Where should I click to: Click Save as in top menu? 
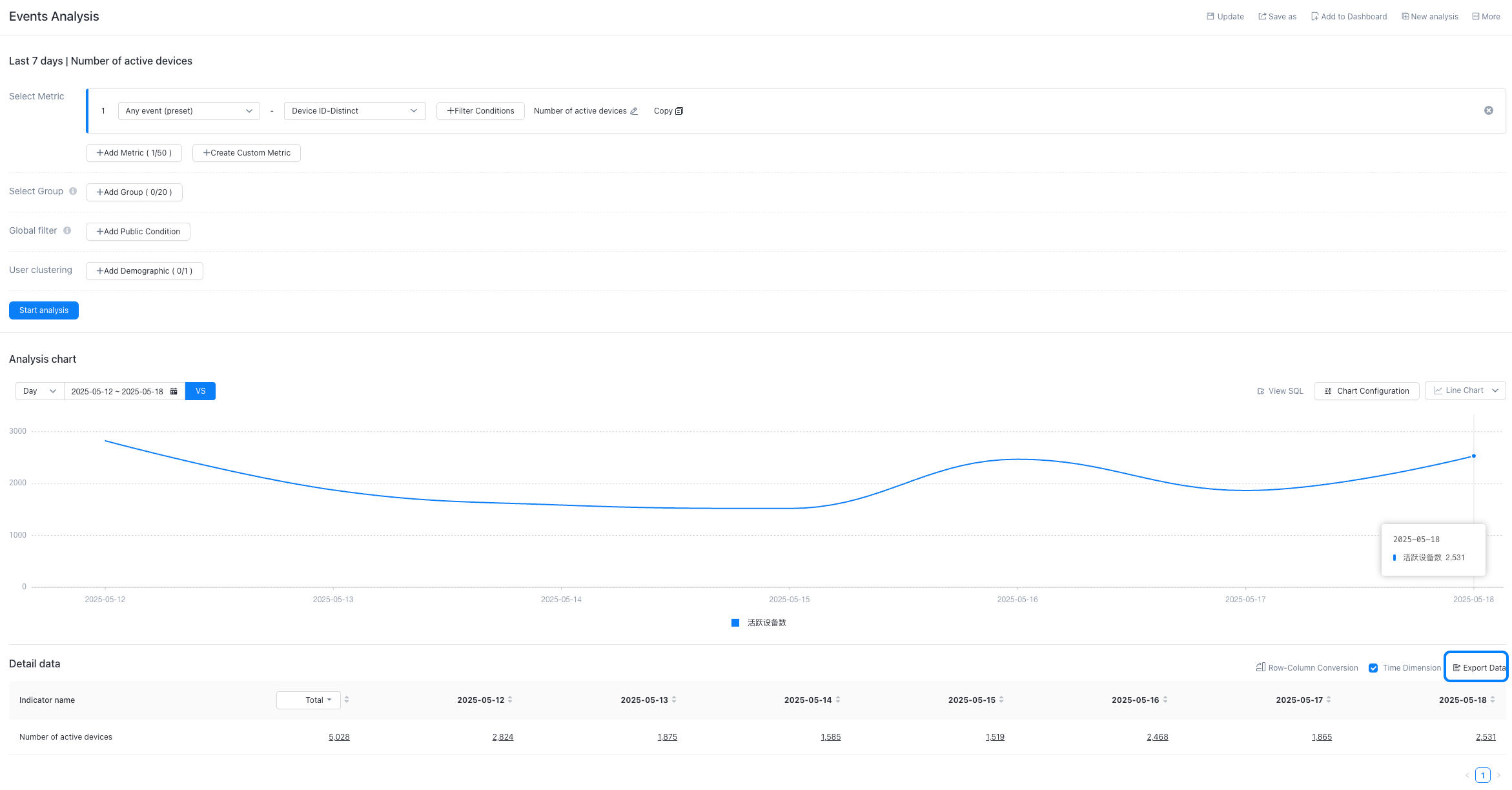click(x=1277, y=17)
